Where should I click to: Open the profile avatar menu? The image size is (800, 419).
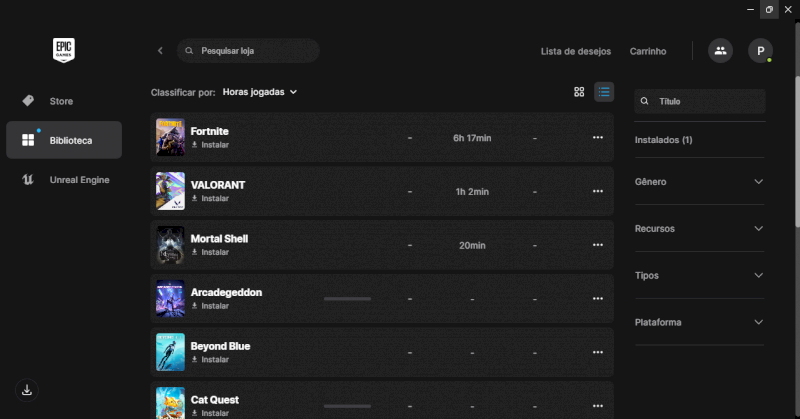tap(760, 51)
